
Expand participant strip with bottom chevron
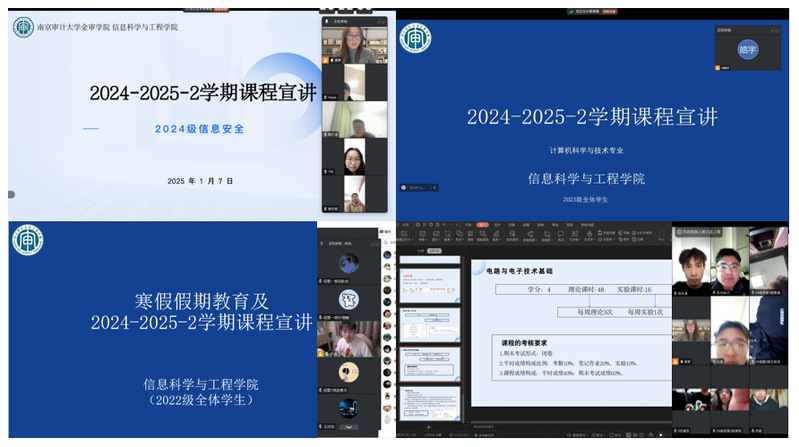[x=349, y=425]
